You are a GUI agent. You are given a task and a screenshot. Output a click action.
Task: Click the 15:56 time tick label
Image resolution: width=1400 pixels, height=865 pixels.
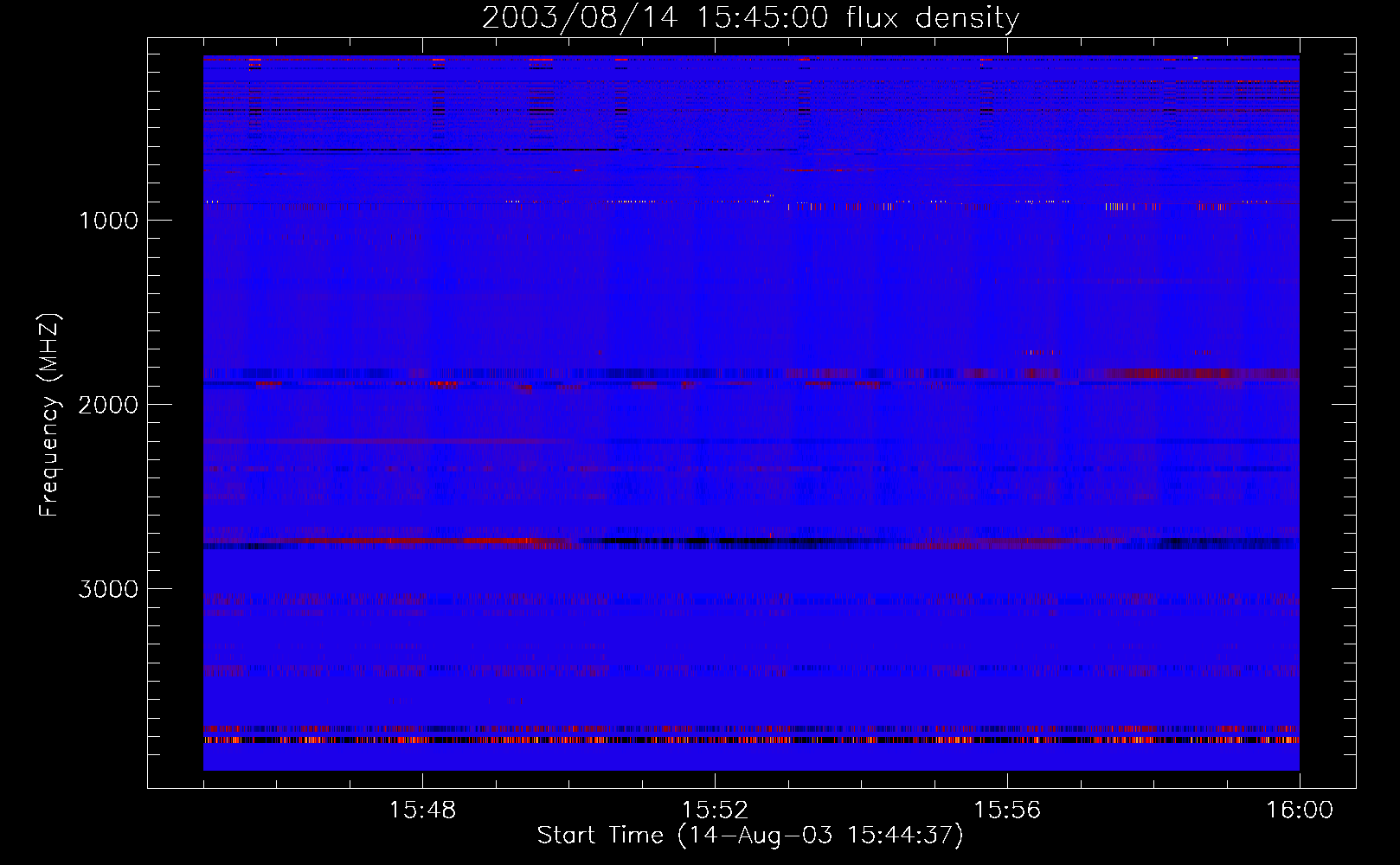click(x=1007, y=811)
